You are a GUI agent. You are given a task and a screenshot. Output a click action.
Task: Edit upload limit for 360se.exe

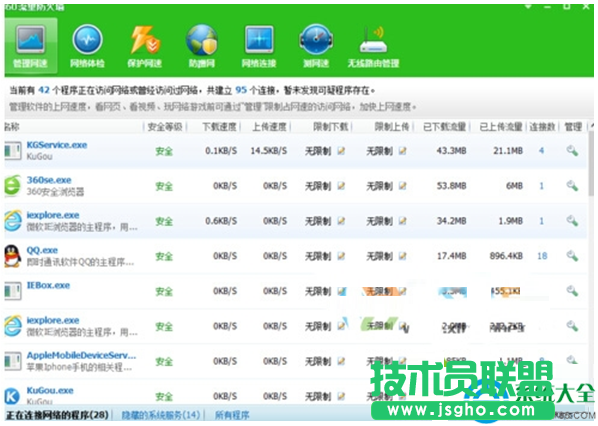coord(402,186)
